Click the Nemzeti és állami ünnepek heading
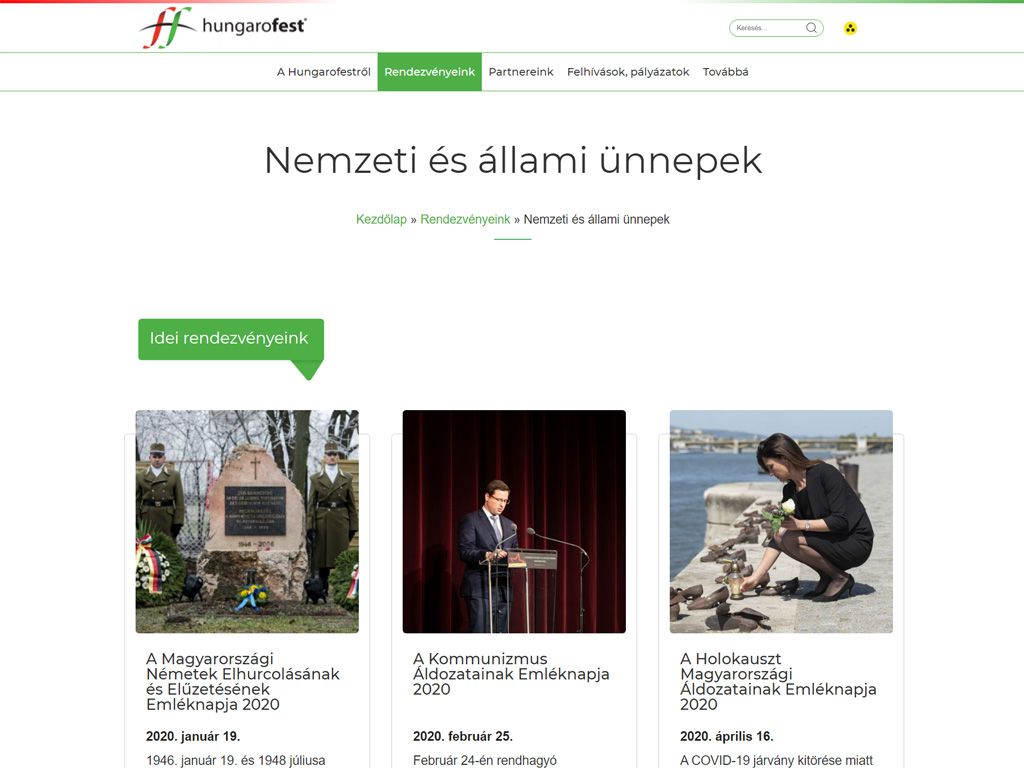 (513, 160)
